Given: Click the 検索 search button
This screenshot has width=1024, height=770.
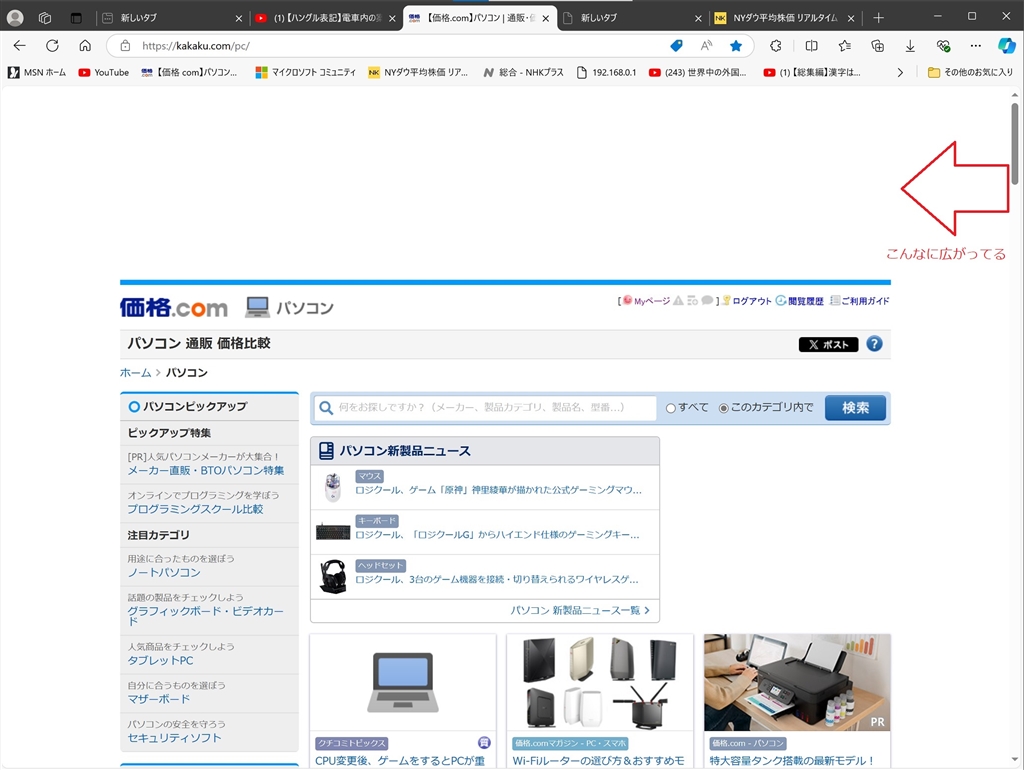Looking at the screenshot, I should [x=855, y=408].
